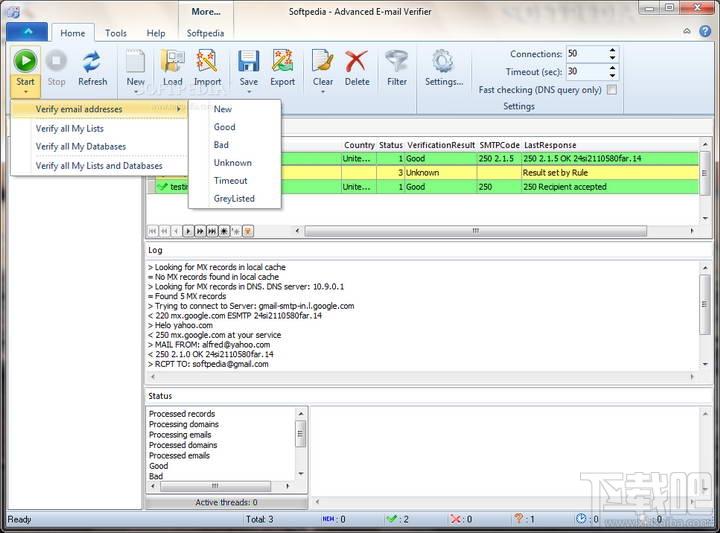Screen dimensions: 720x533
Task: Click the More... tab header
Action: pos(206,12)
